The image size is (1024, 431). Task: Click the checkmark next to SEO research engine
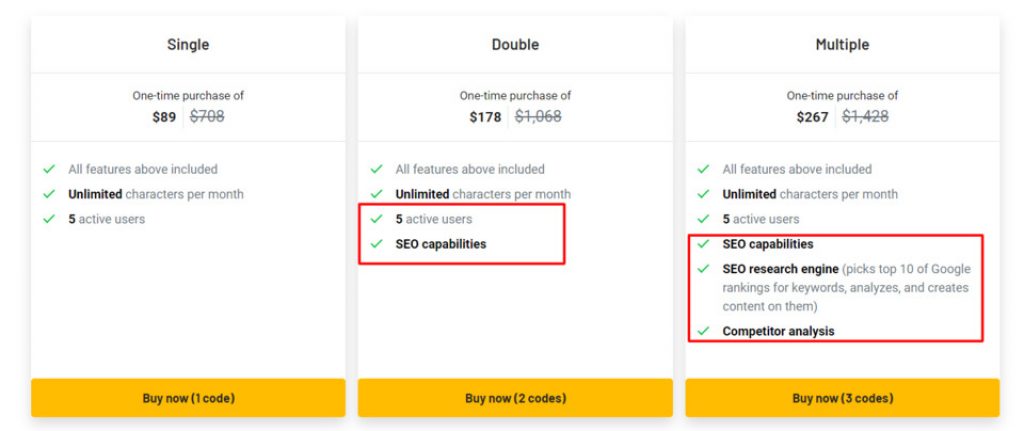(703, 268)
